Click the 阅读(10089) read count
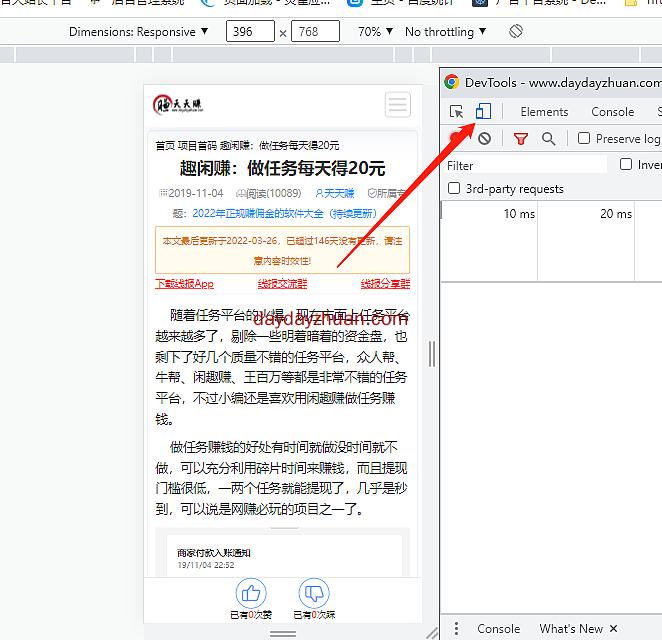Screen dimensions: 662x640 click(x=269, y=193)
